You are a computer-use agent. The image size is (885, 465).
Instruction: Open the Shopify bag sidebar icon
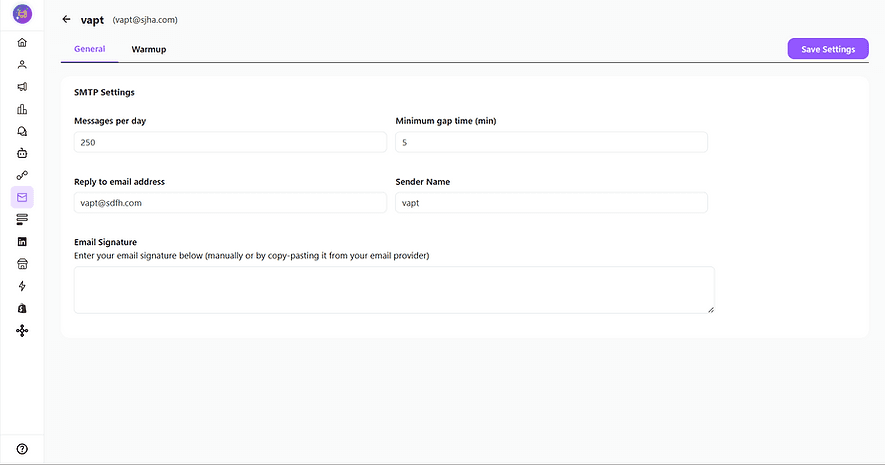tap(22, 308)
